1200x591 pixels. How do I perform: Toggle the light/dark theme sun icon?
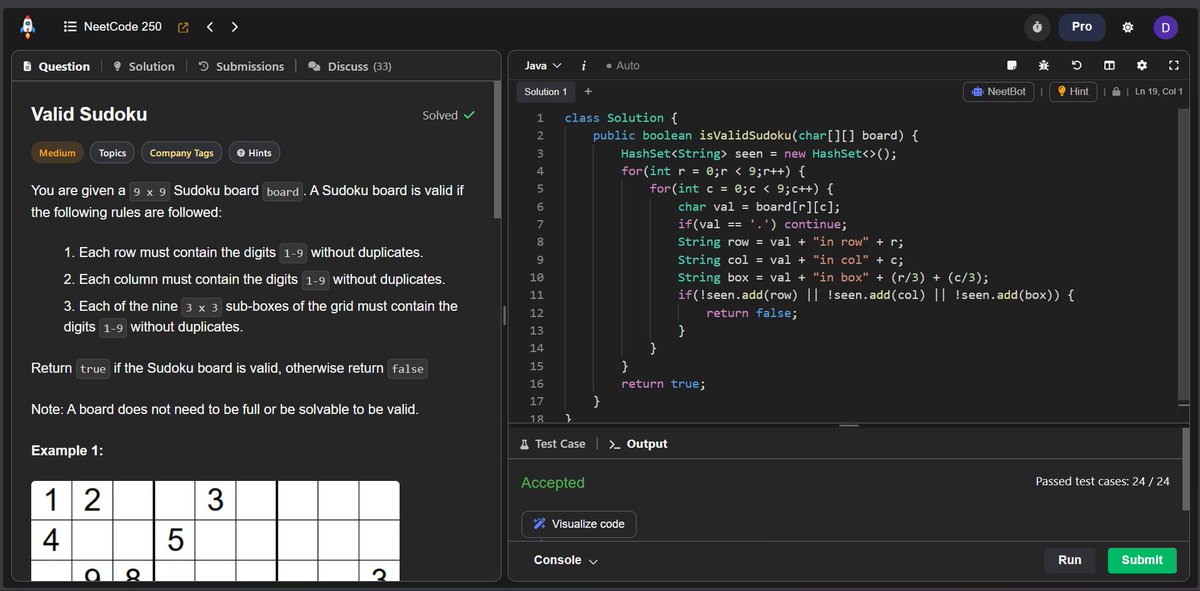point(1128,27)
